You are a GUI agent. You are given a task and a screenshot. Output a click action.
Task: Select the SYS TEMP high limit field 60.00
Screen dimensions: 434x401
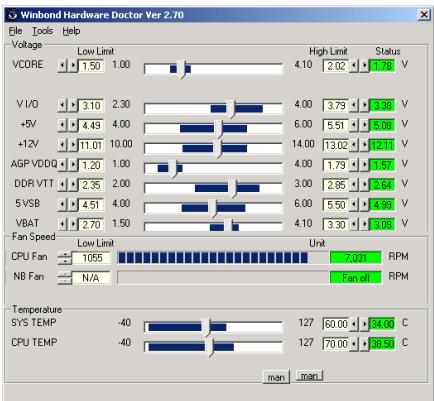pos(336,324)
